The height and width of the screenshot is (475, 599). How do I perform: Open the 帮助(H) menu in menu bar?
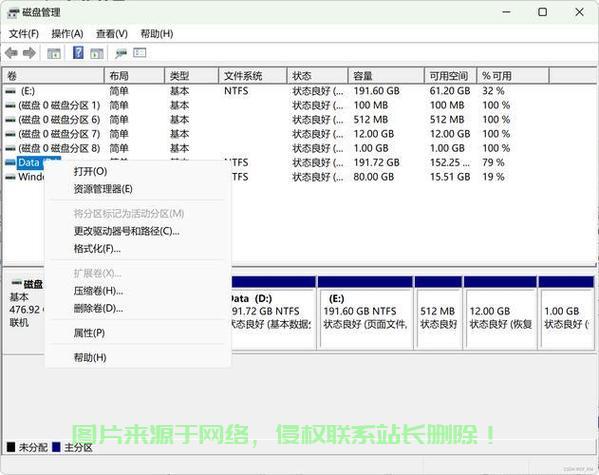click(157, 34)
